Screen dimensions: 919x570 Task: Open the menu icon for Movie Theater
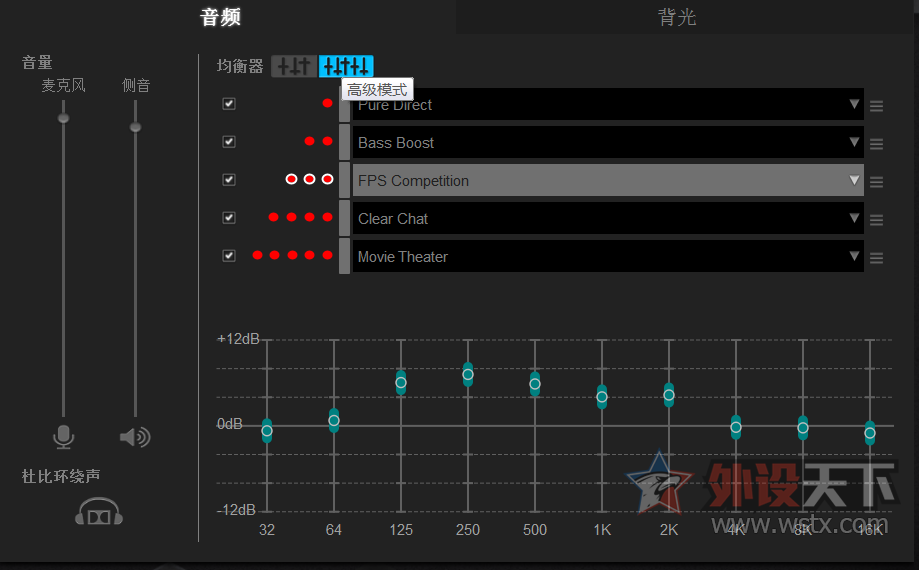pyautogui.click(x=876, y=258)
